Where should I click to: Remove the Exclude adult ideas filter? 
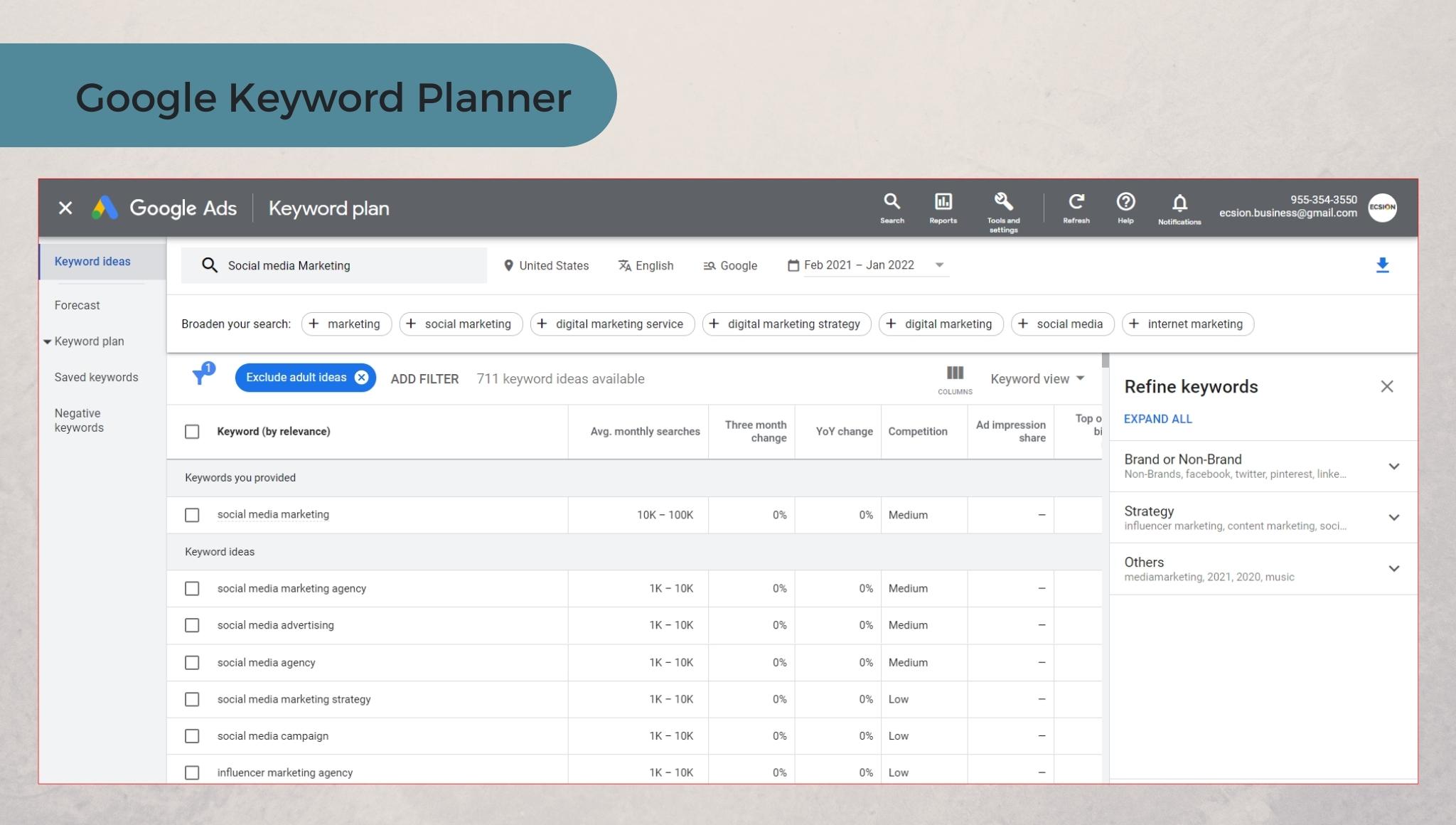(361, 378)
